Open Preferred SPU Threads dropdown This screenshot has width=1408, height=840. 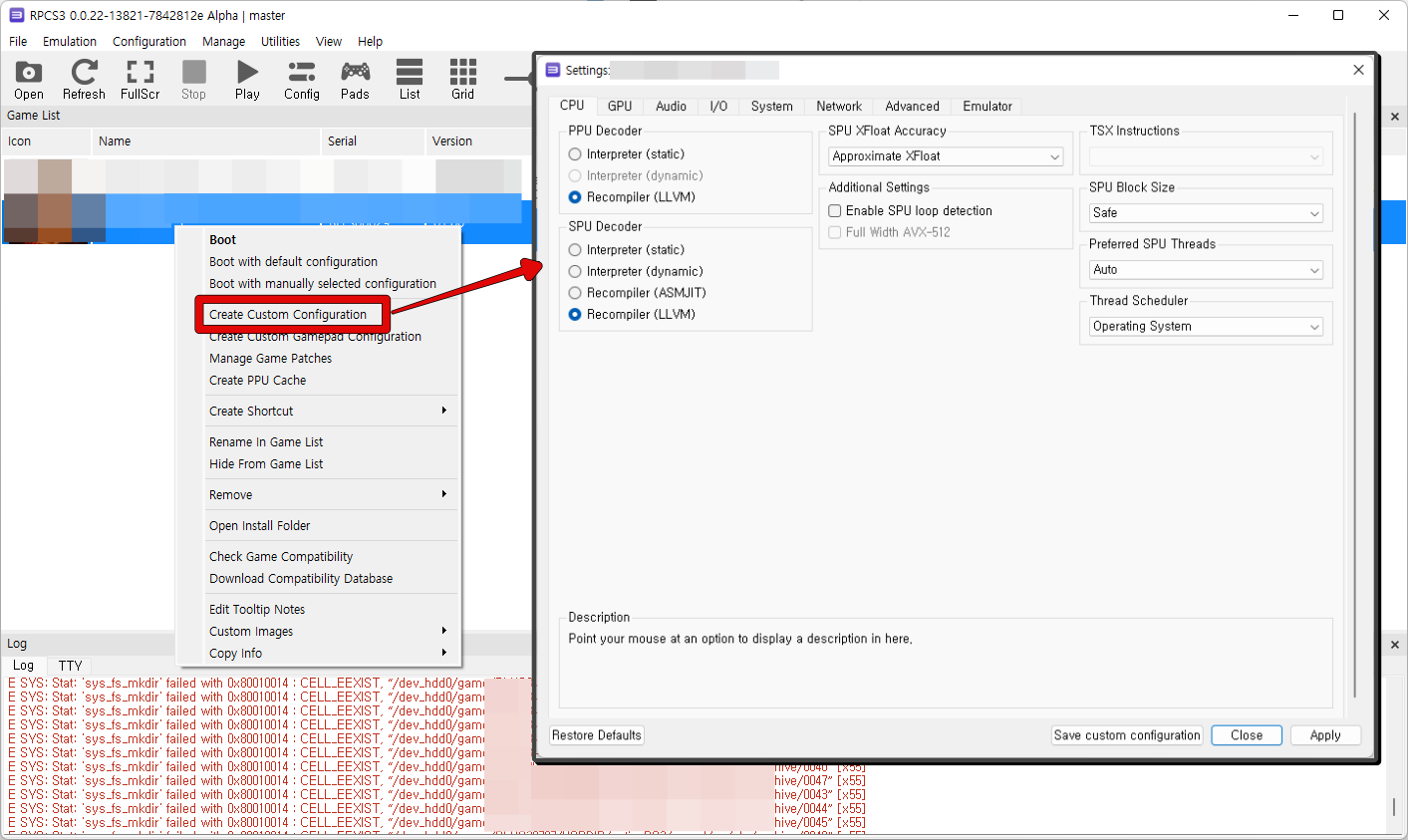point(1206,270)
